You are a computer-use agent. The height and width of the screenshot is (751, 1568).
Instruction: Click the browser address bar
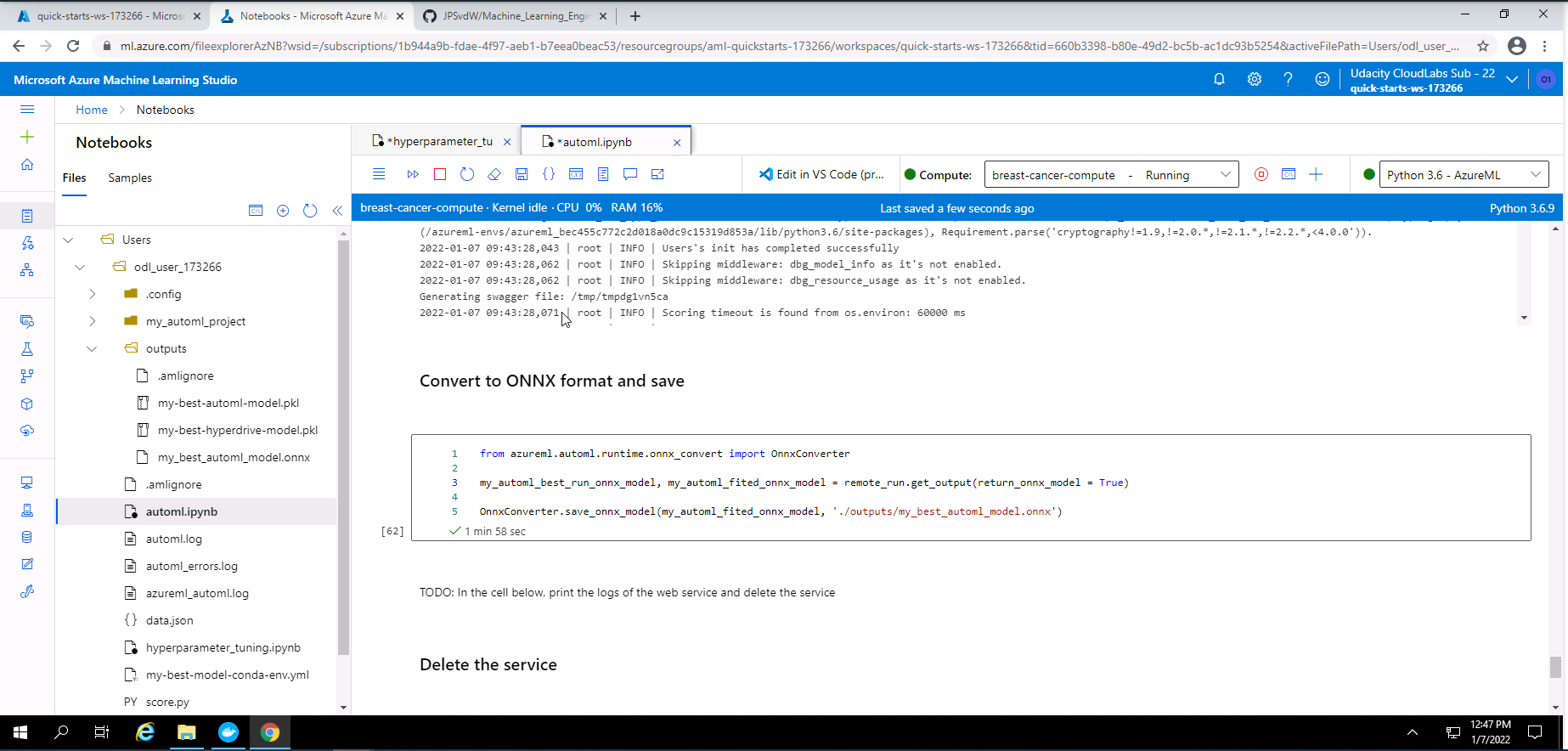[790, 46]
